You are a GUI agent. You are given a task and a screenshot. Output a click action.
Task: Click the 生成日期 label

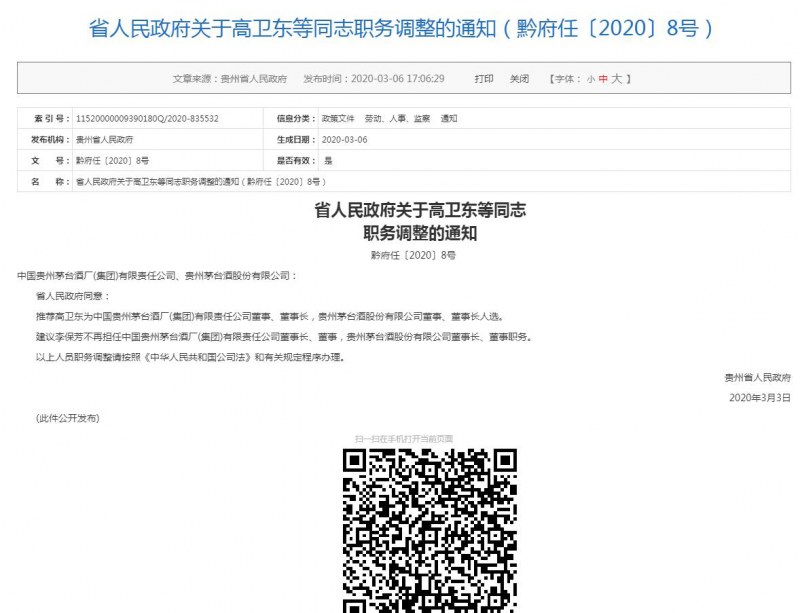click(x=294, y=139)
